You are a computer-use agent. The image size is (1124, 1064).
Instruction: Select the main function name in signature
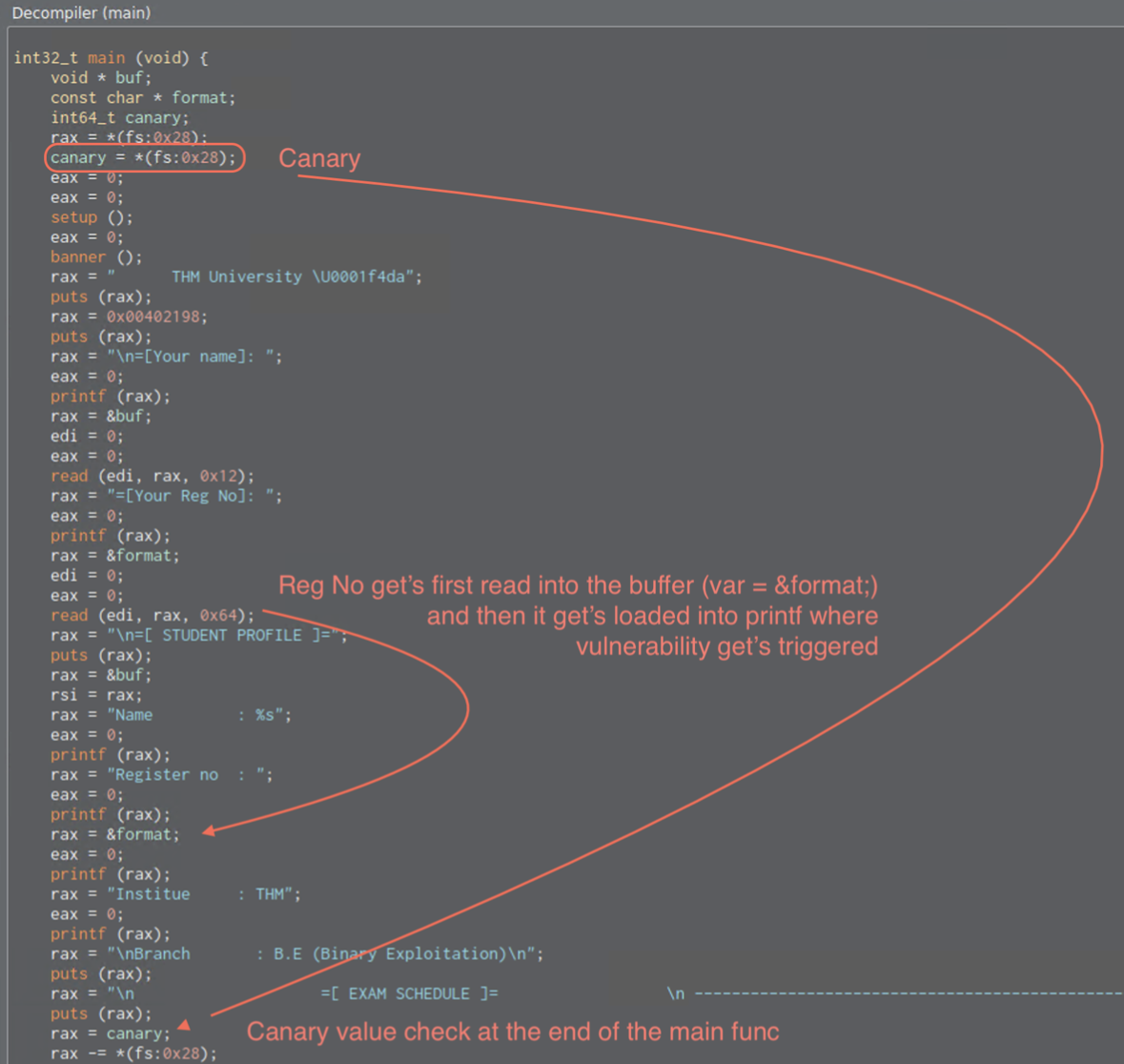click(106, 57)
